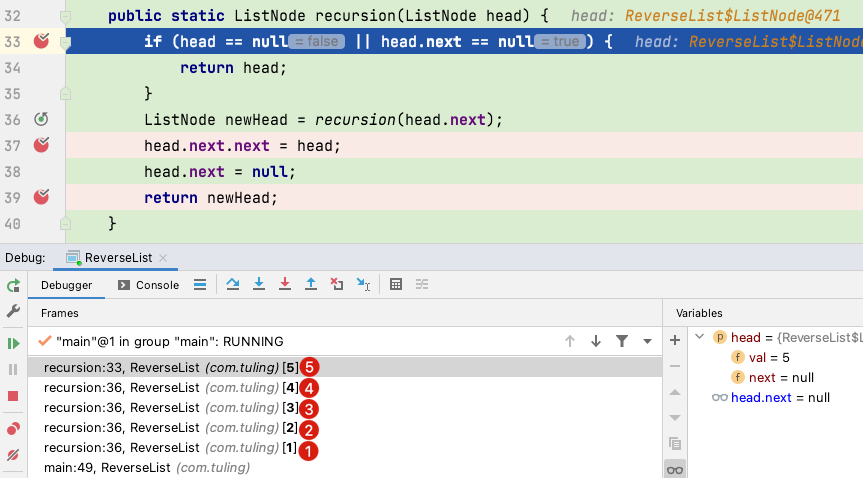Click line 38 'head.next = null;'
Image resolution: width=863 pixels, height=478 pixels.
(x=220, y=172)
